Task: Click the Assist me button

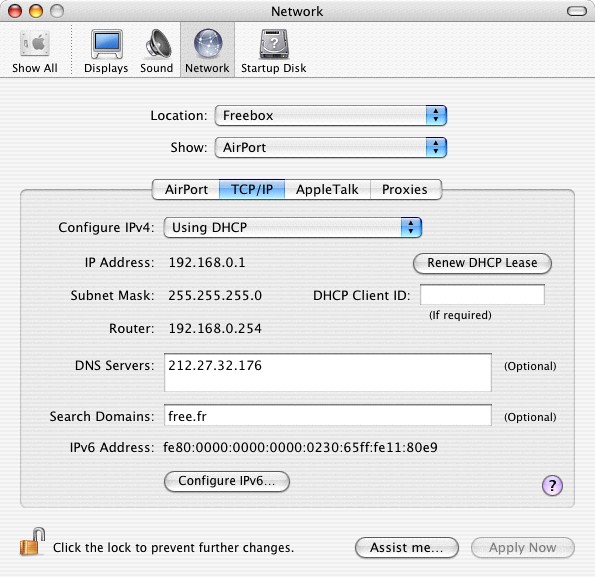Action: 406,547
